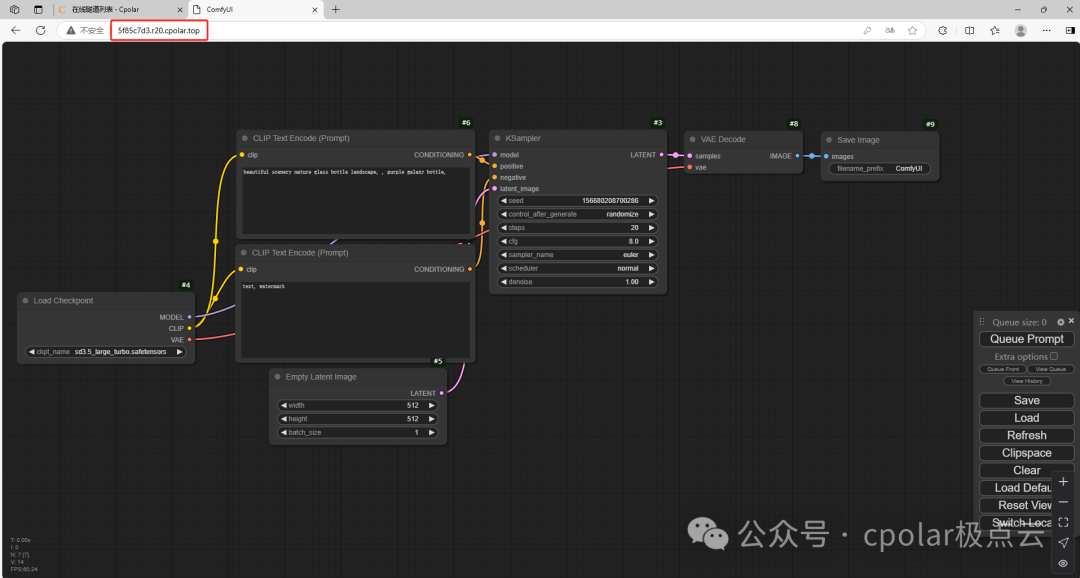
Task: Click the zoom in plus icon on canvas
Action: click(1063, 482)
